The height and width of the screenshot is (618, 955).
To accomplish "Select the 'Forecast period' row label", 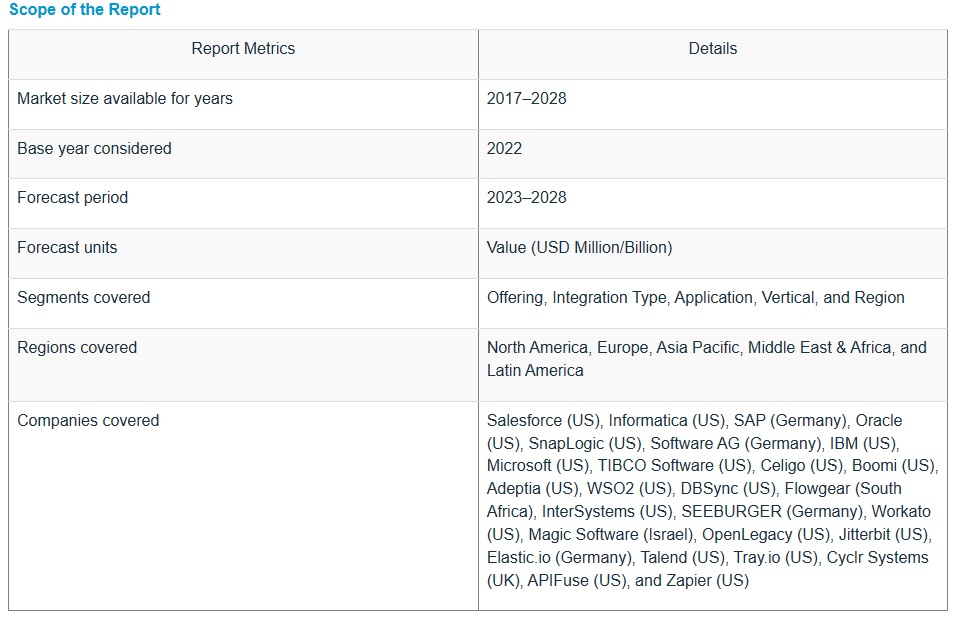I will tap(72, 197).
